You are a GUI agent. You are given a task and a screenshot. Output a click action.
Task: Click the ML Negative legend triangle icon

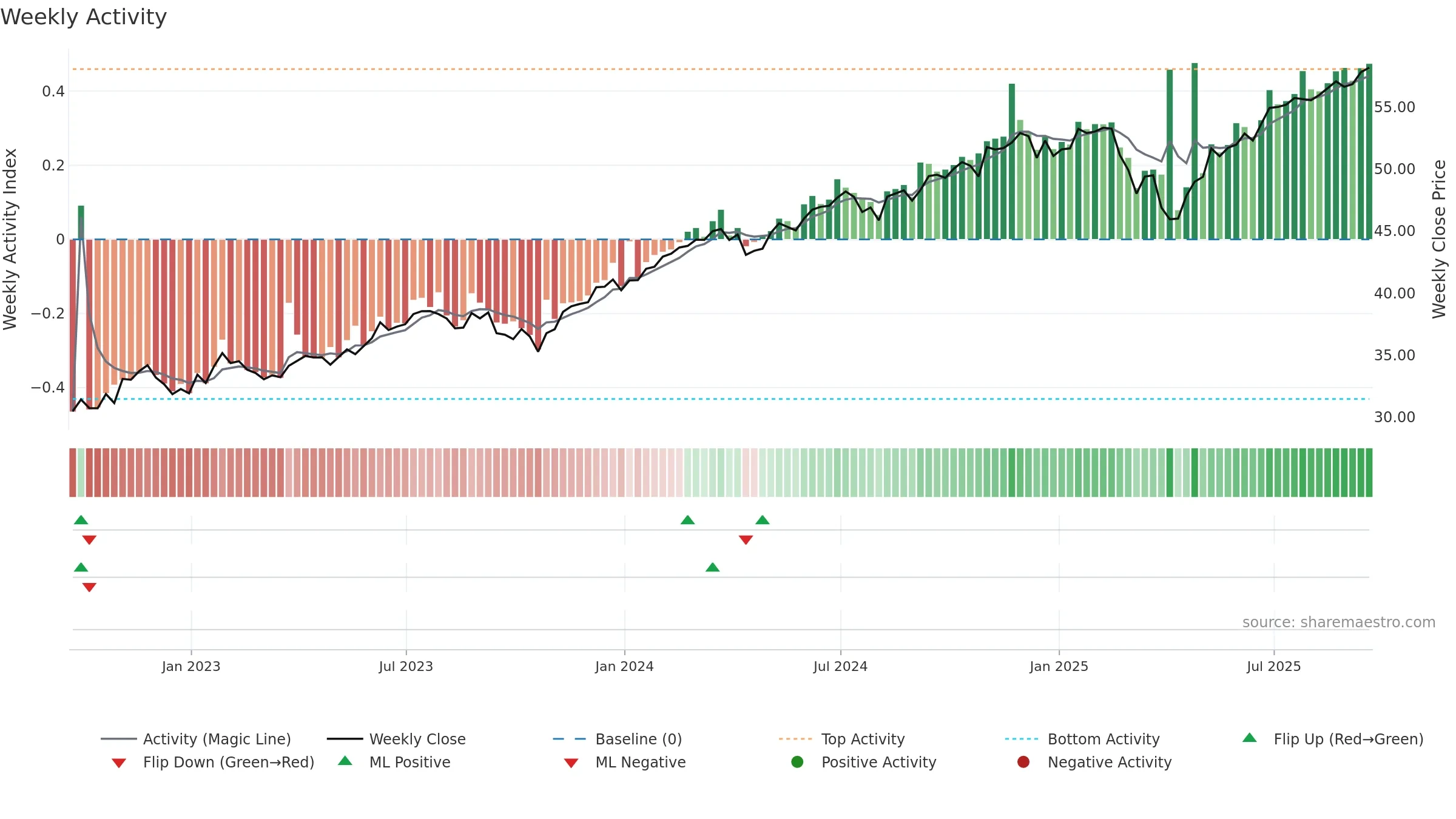click(571, 763)
